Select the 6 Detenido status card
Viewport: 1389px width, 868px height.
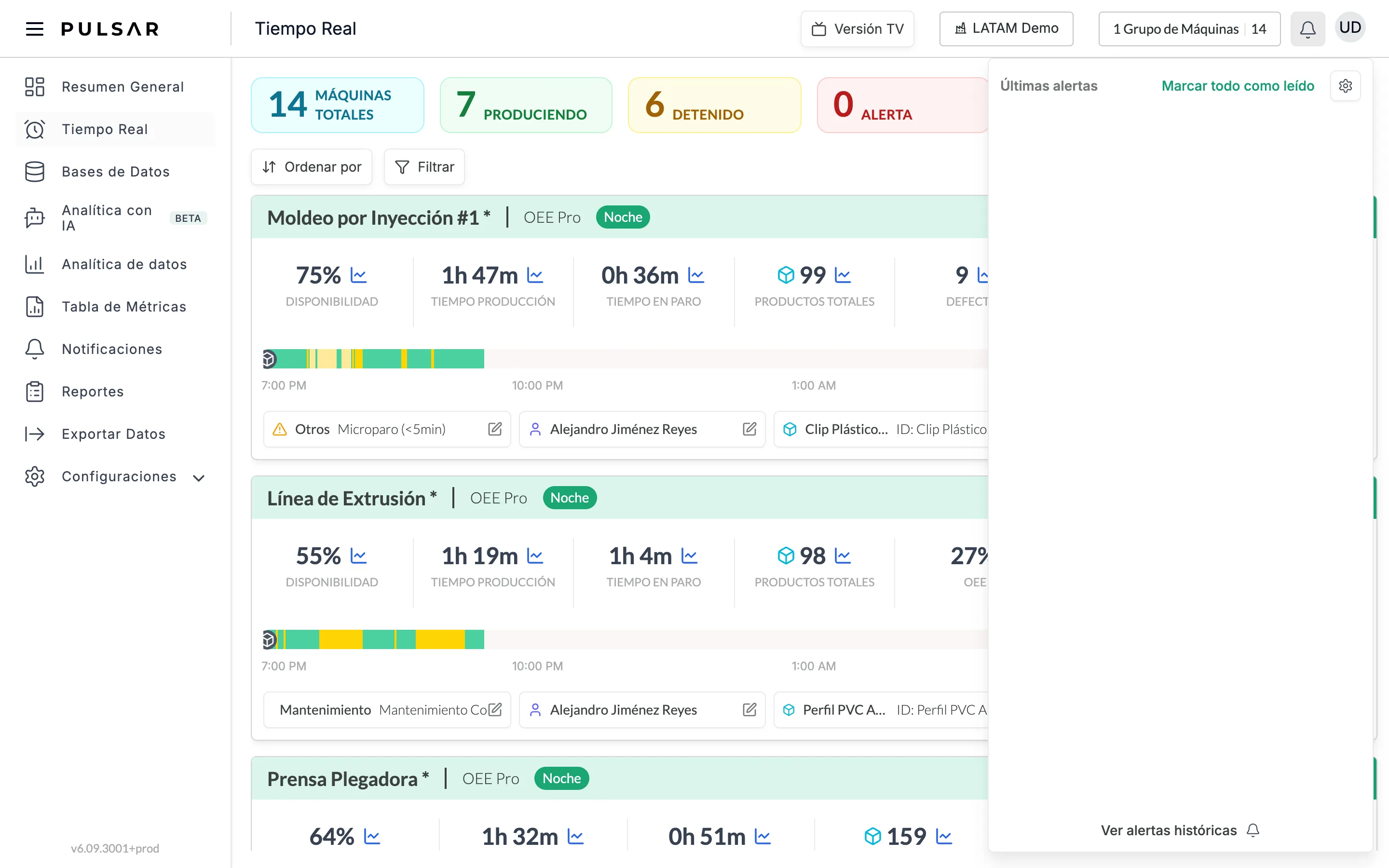coord(715,105)
